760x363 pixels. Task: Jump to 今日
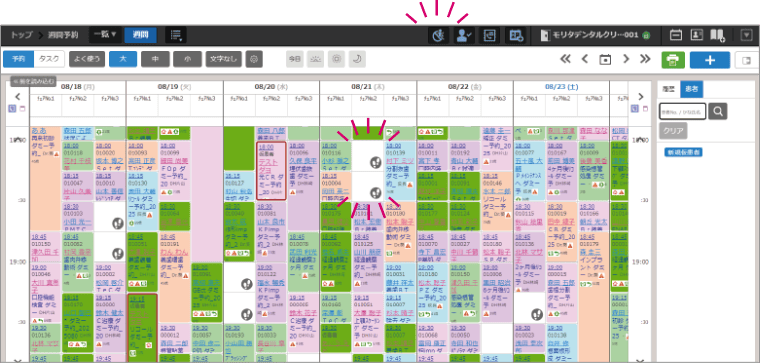coord(295,59)
